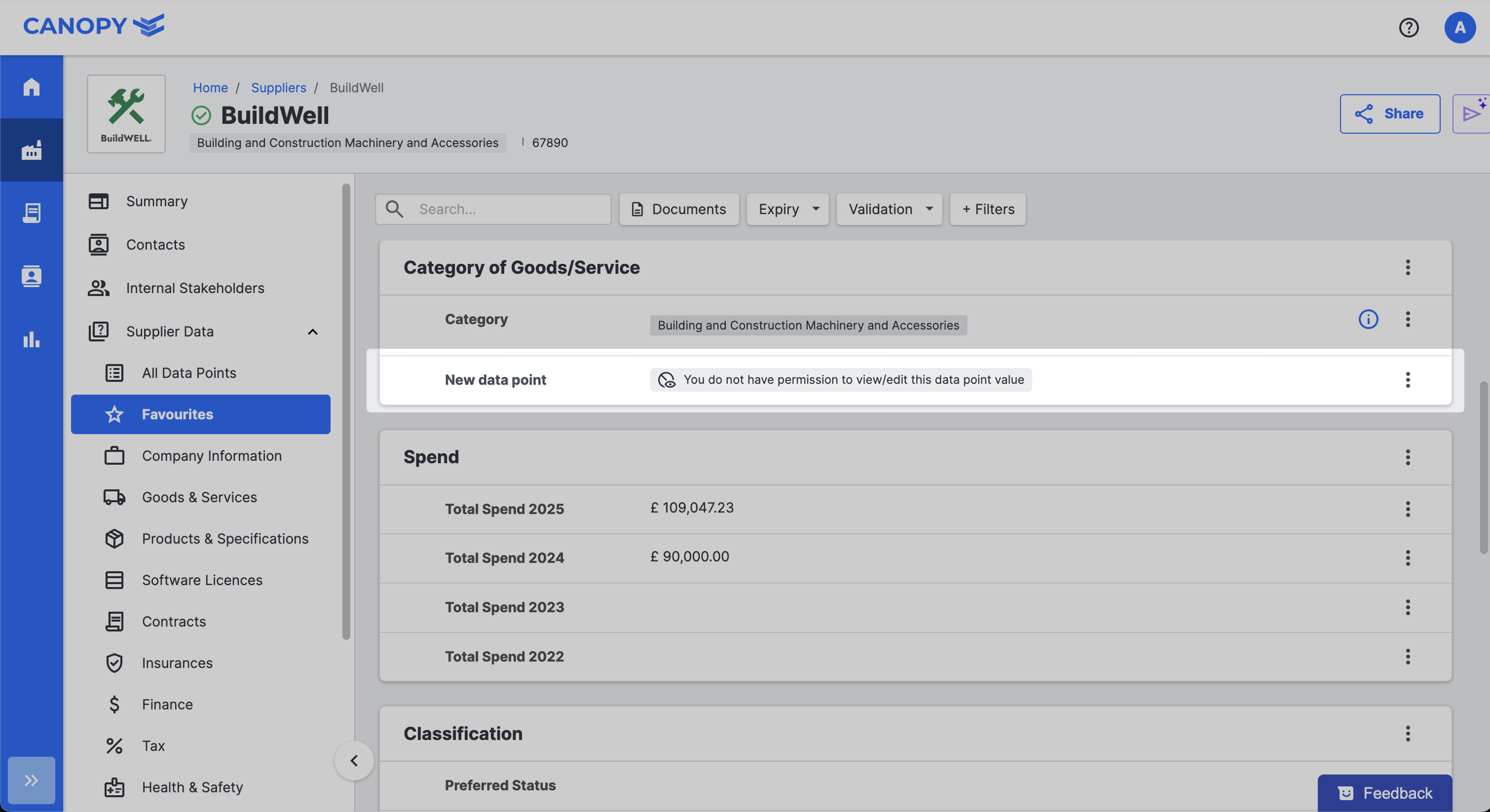The height and width of the screenshot is (812, 1490).
Task: Open options menu for Total Spend 2022
Action: click(x=1408, y=657)
